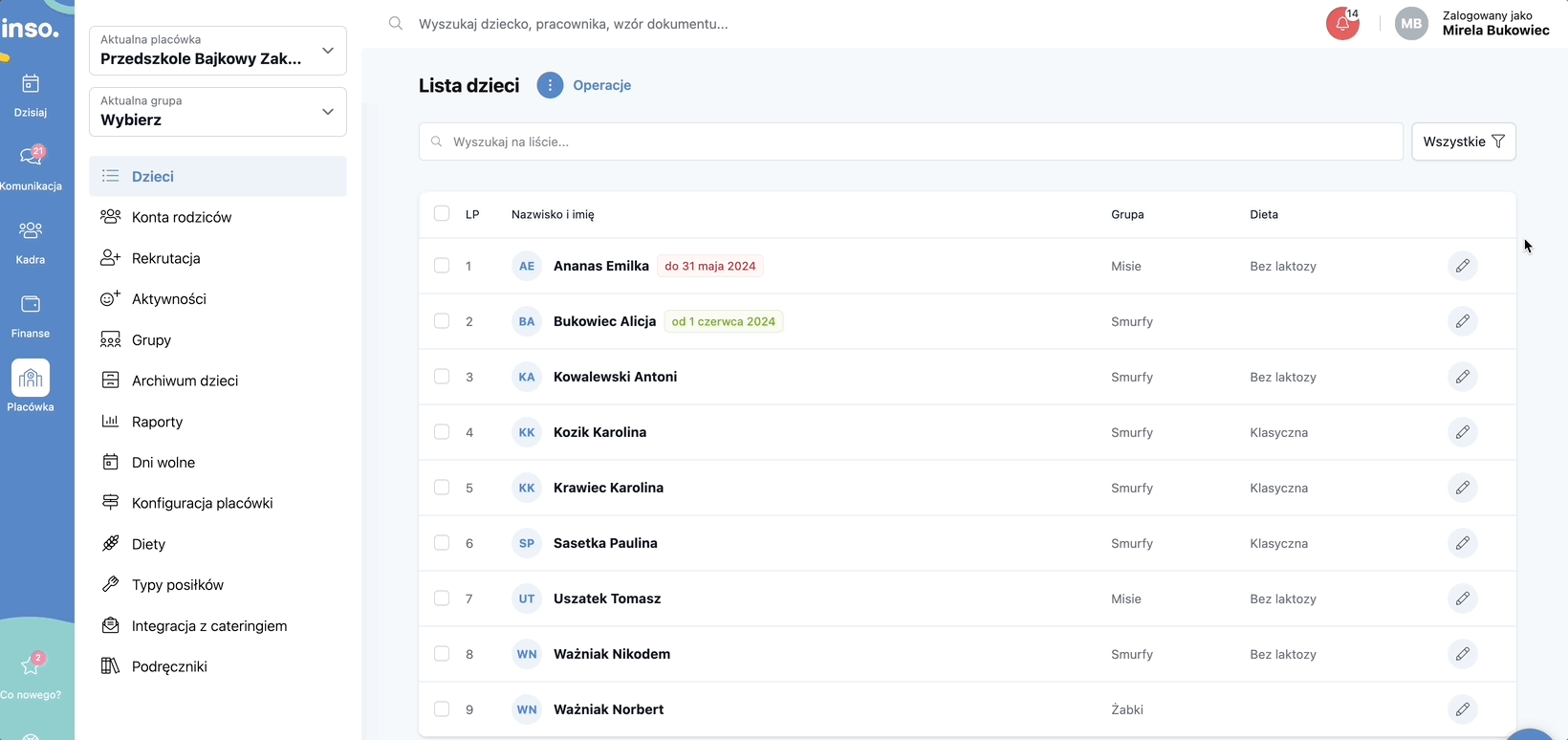Viewport: 1568px width, 740px height.
Task: Open Konfiguracja placówki menu item
Action: click(x=218, y=503)
